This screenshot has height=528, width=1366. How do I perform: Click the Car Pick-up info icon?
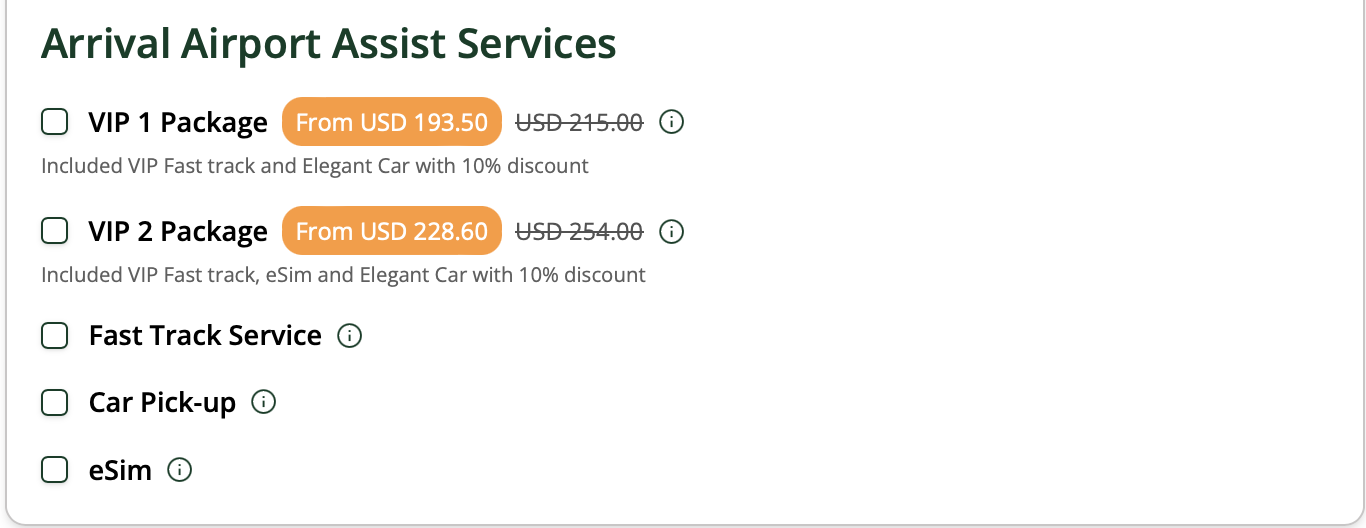coord(263,402)
